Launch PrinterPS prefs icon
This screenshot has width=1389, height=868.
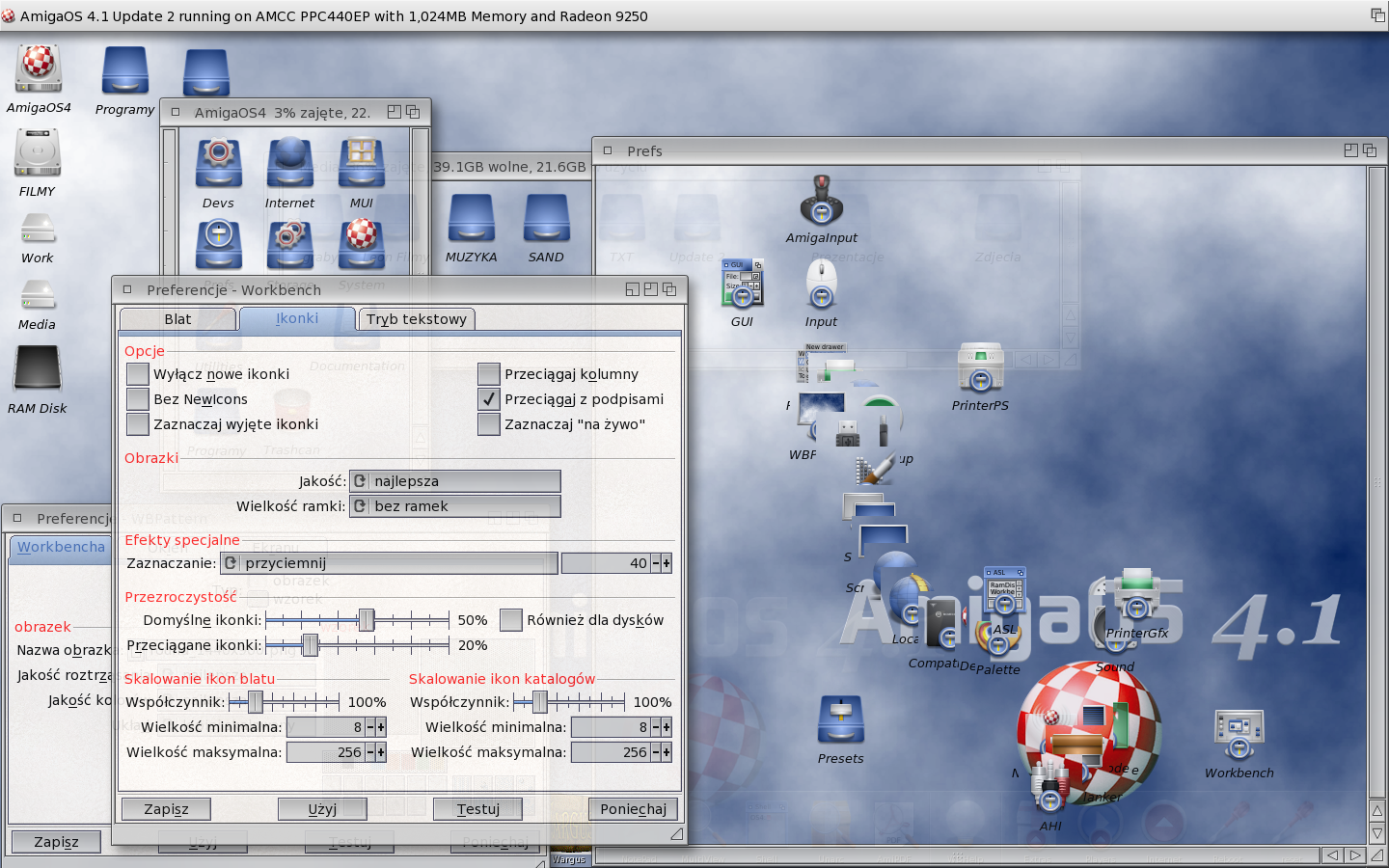(981, 367)
